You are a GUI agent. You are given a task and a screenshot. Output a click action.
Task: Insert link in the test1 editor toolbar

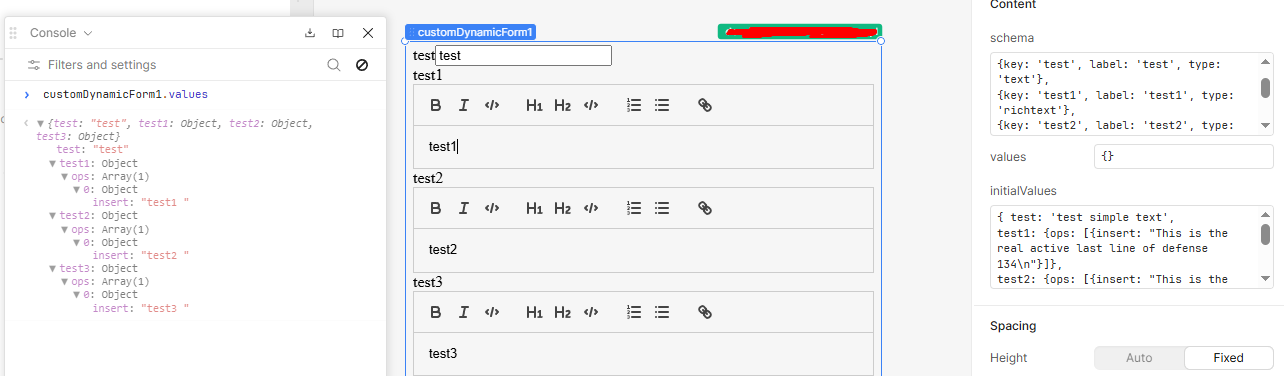tap(704, 105)
